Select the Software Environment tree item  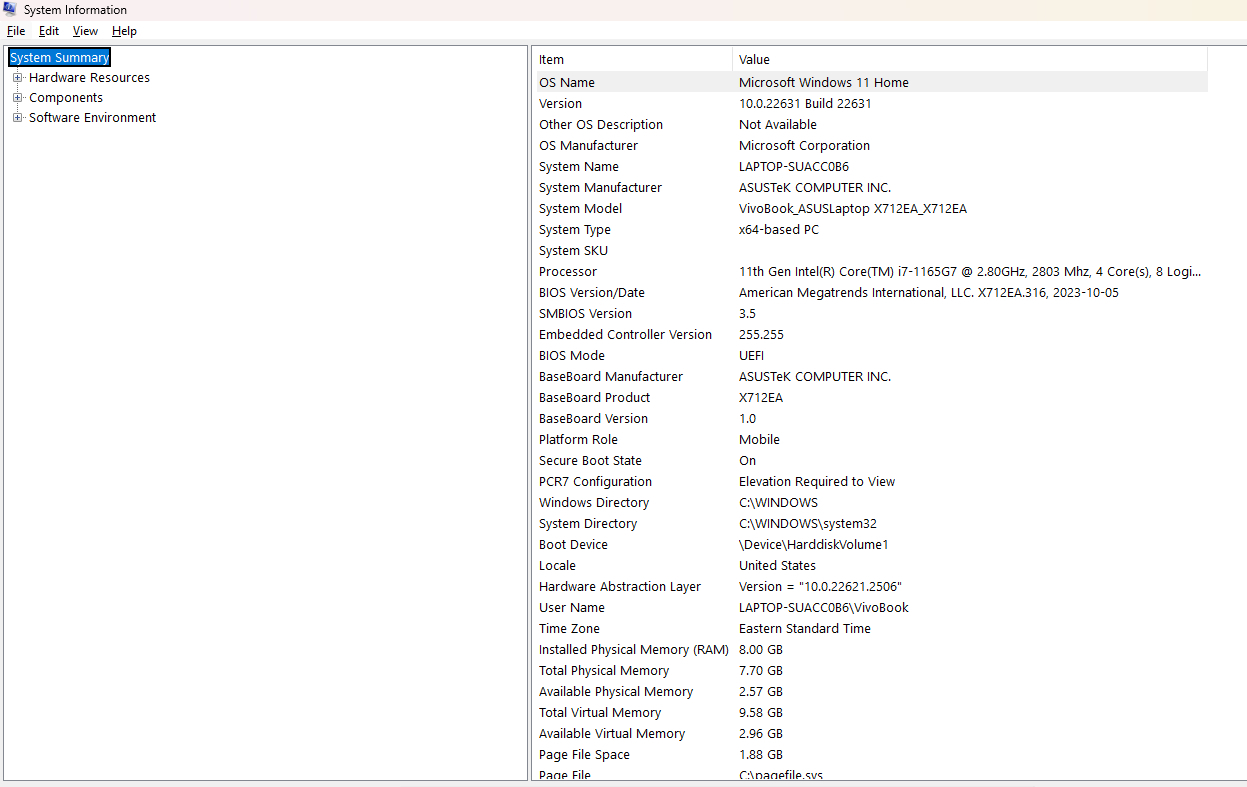(x=92, y=118)
